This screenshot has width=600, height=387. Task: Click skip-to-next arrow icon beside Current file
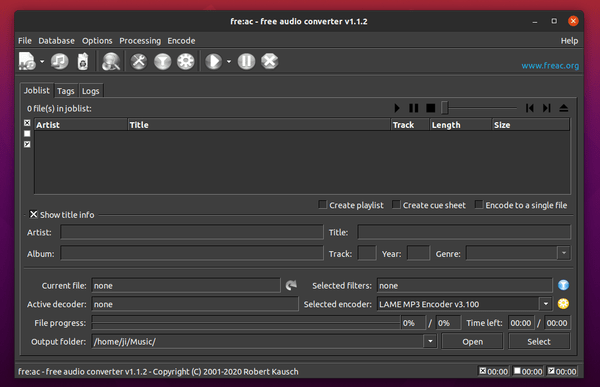(291, 285)
